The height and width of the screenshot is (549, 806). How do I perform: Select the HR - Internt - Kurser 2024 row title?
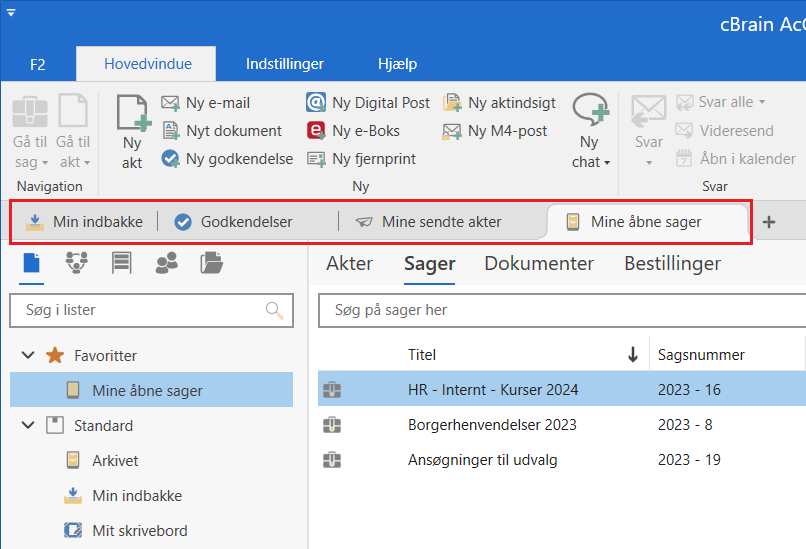(493, 390)
